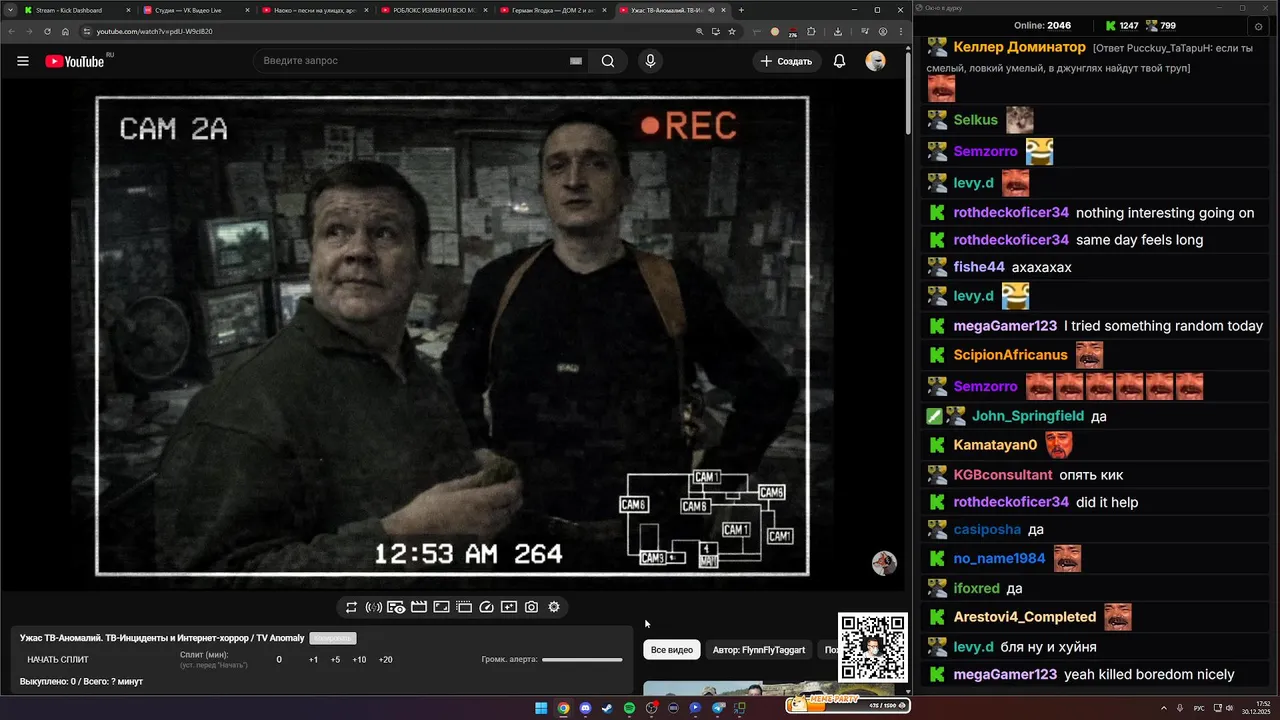Click the small channel avatar beside player
Viewport: 1280px width, 720px height.
point(884,563)
